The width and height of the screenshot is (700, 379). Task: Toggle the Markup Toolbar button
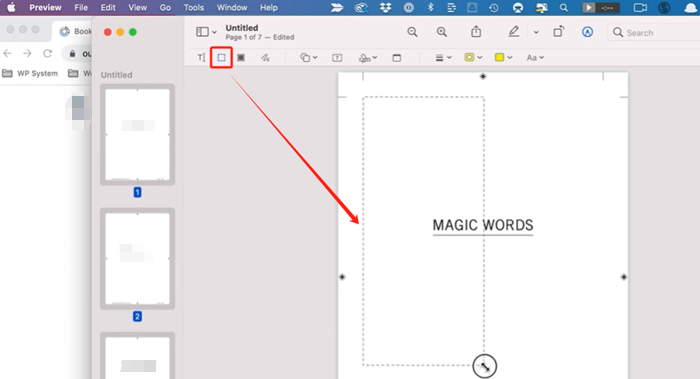(x=588, y=32)
